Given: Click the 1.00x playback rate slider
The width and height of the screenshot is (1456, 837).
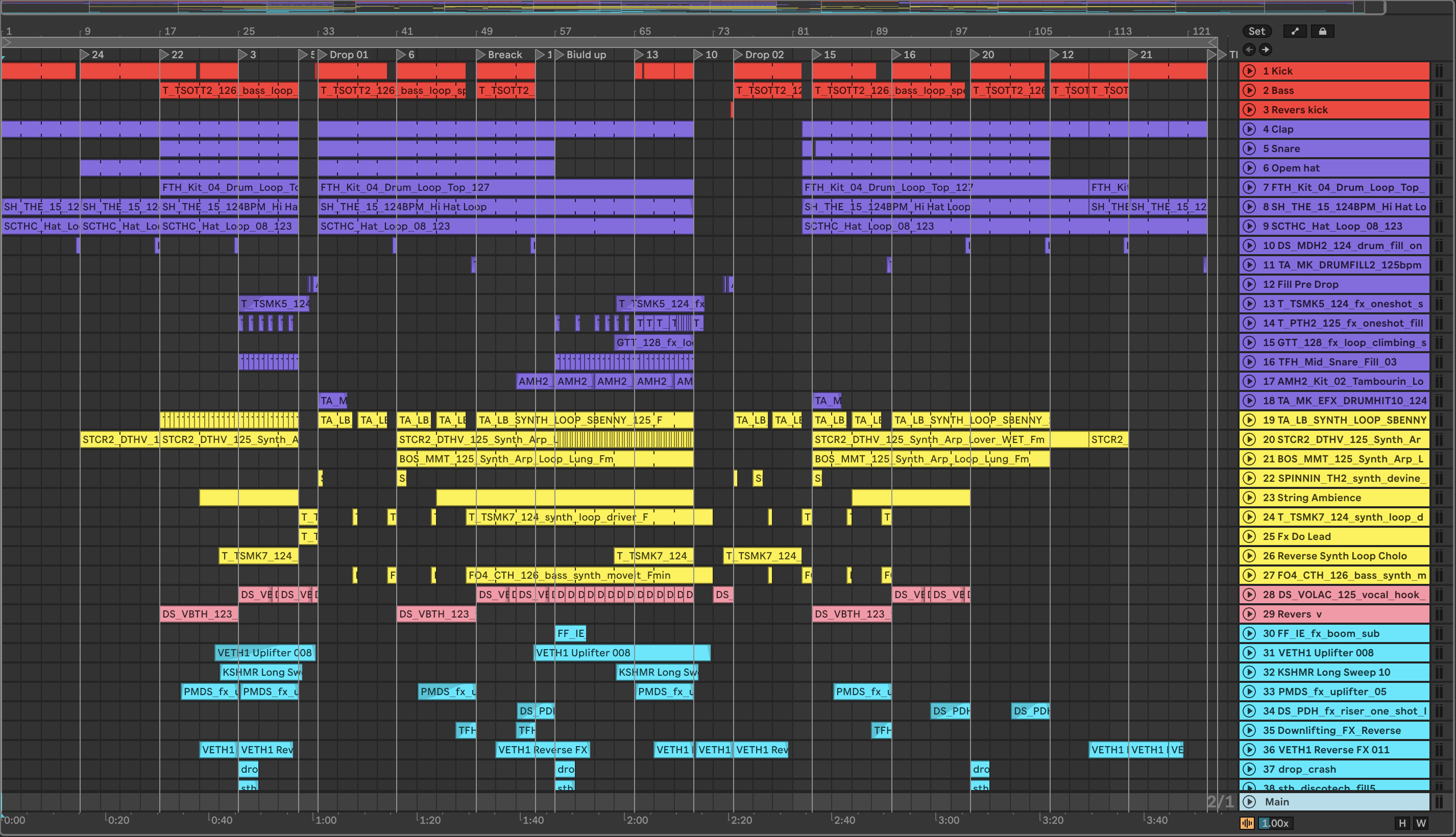Looking at the screenshot, I should point(1275,823).
